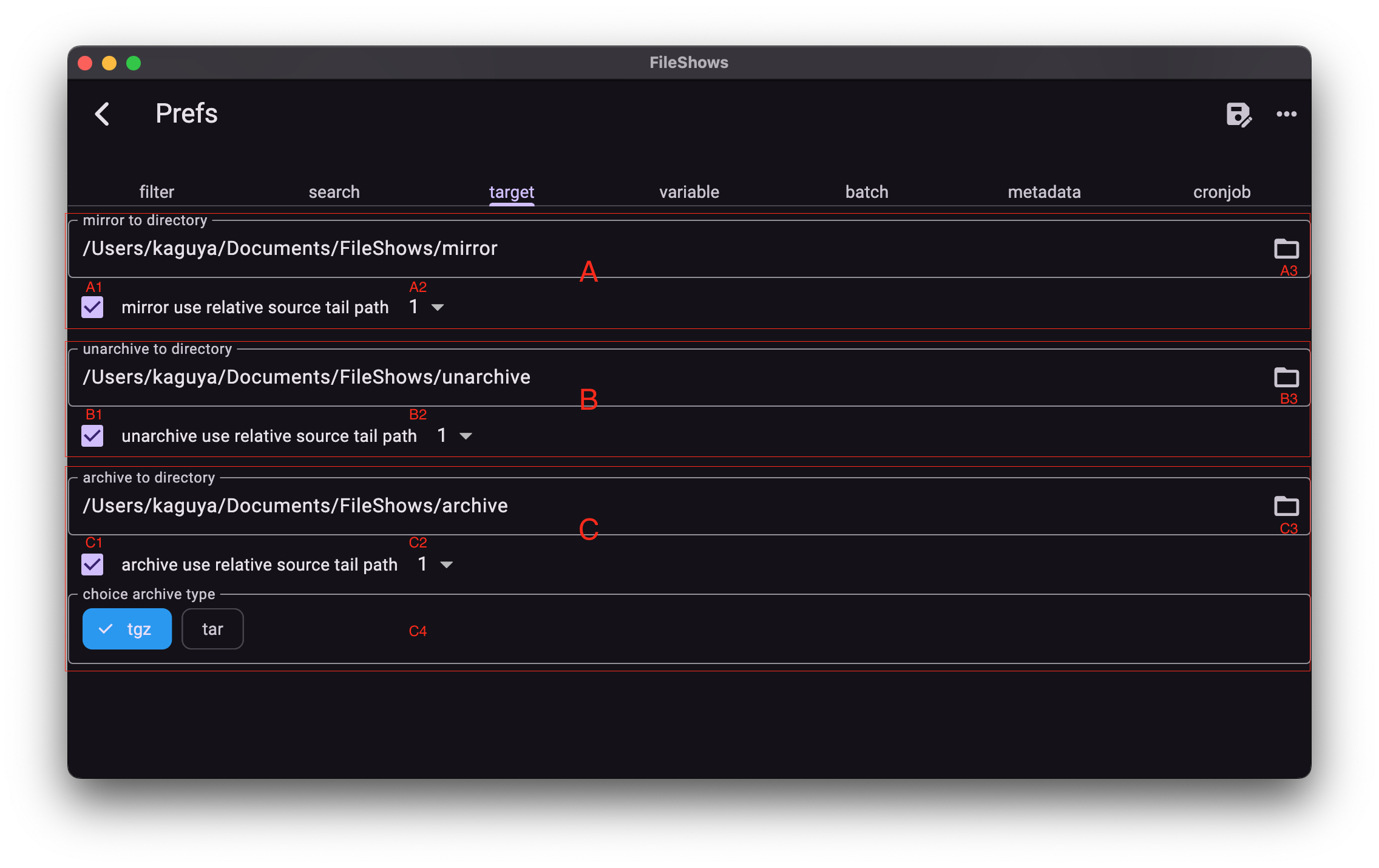Select the tgz archive type
The width and height of the screenshot is (1379, 868).
click(x=127, y=629)
